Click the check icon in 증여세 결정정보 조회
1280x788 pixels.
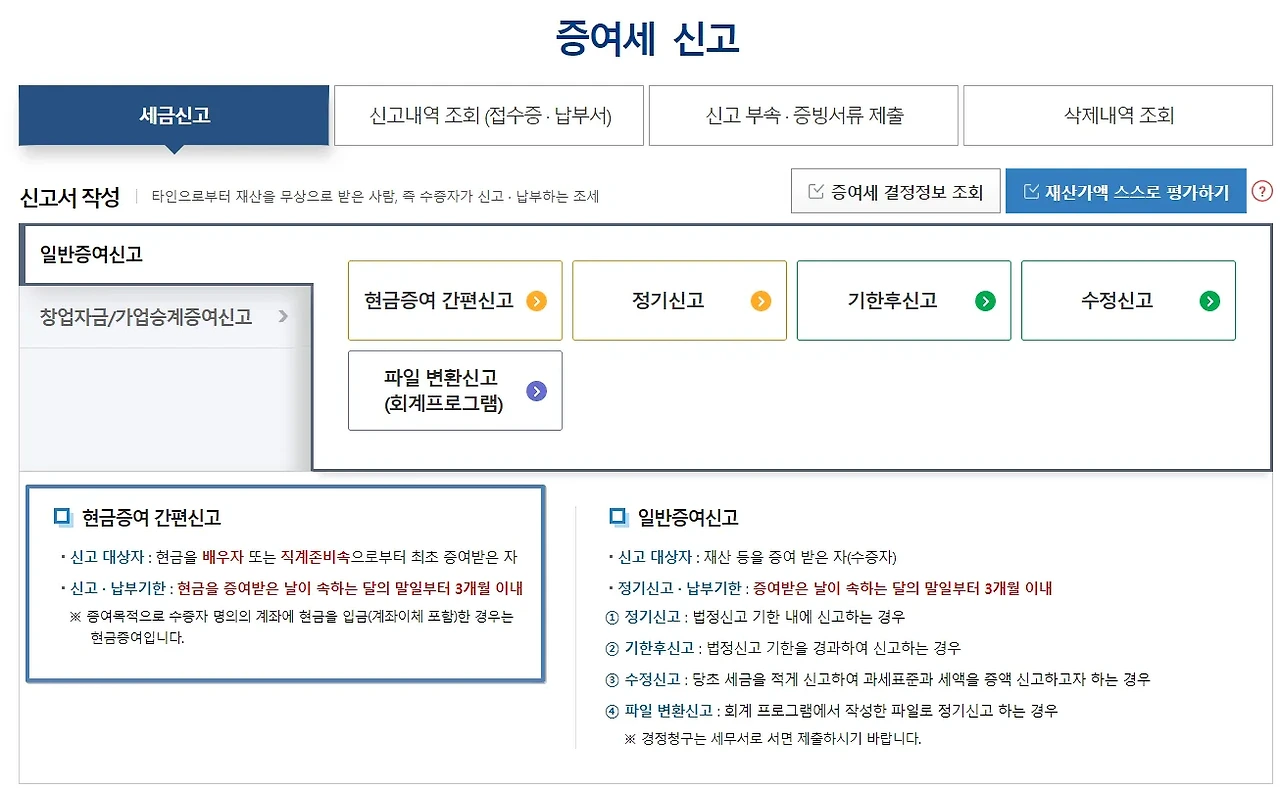(815, 192)
